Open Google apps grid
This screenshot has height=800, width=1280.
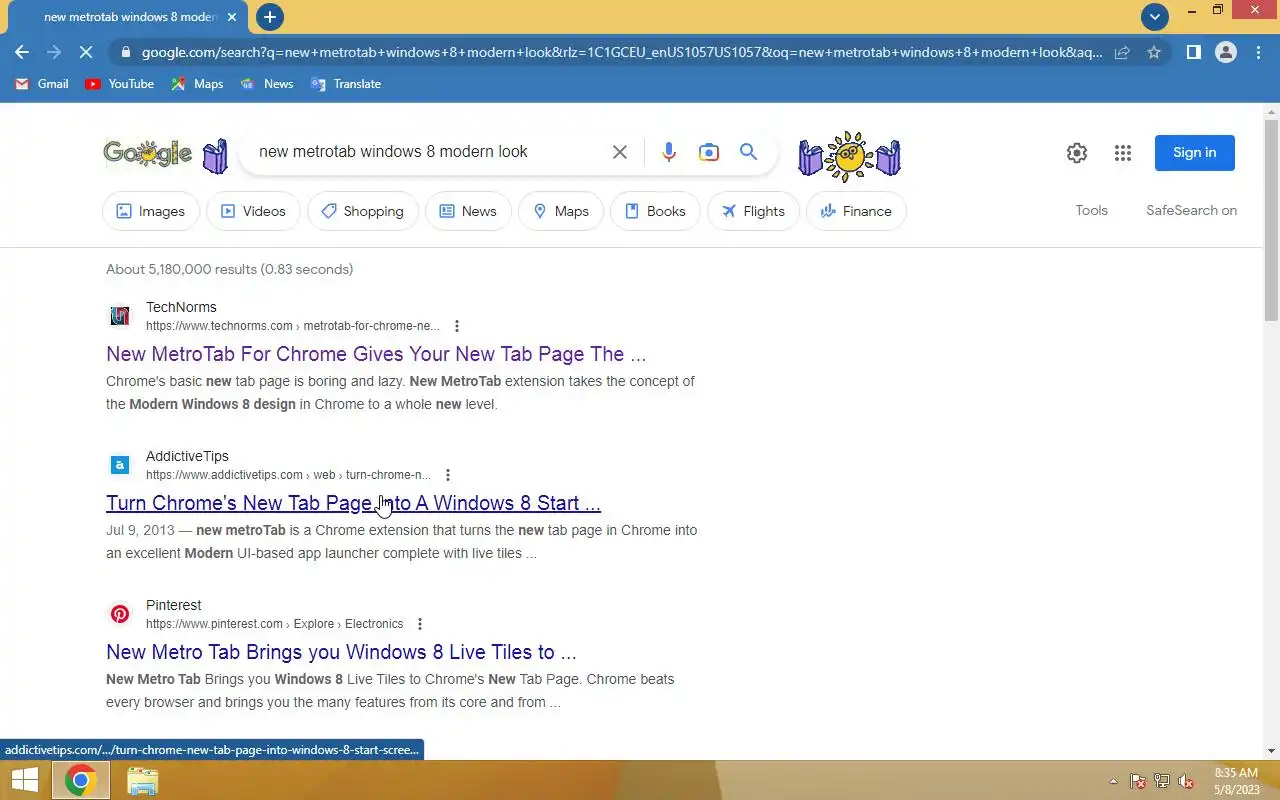[1123, 153]
